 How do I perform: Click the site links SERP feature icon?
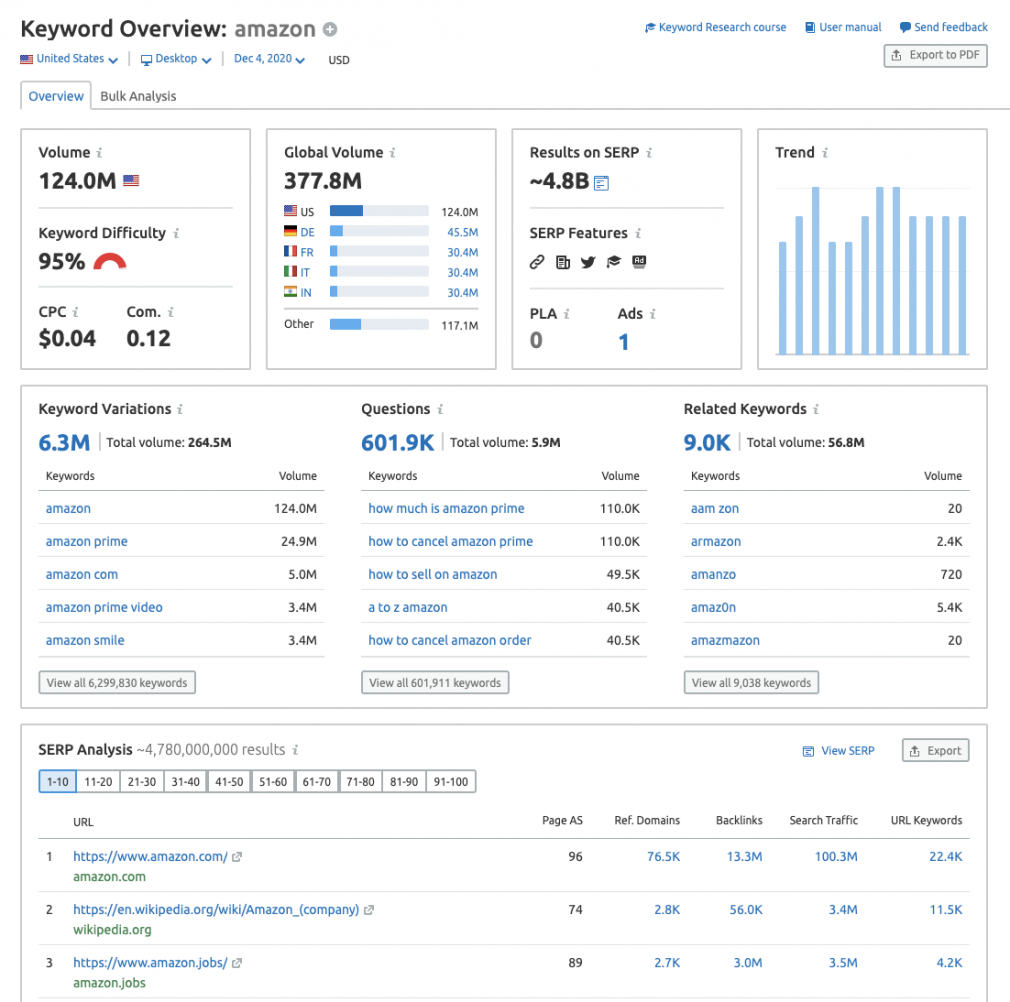(537, 262)
